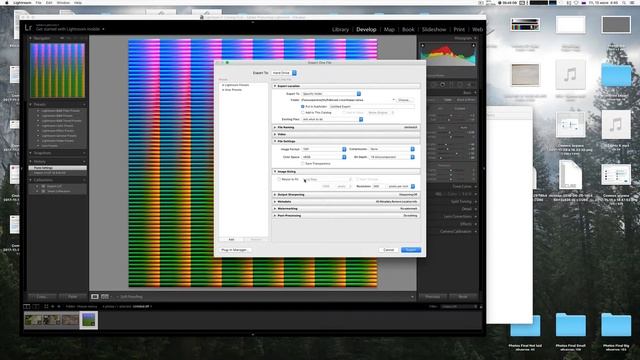Screen dimensions: 640x360
Task: Select the Spot Removal tool
Action: click(442, 84)
